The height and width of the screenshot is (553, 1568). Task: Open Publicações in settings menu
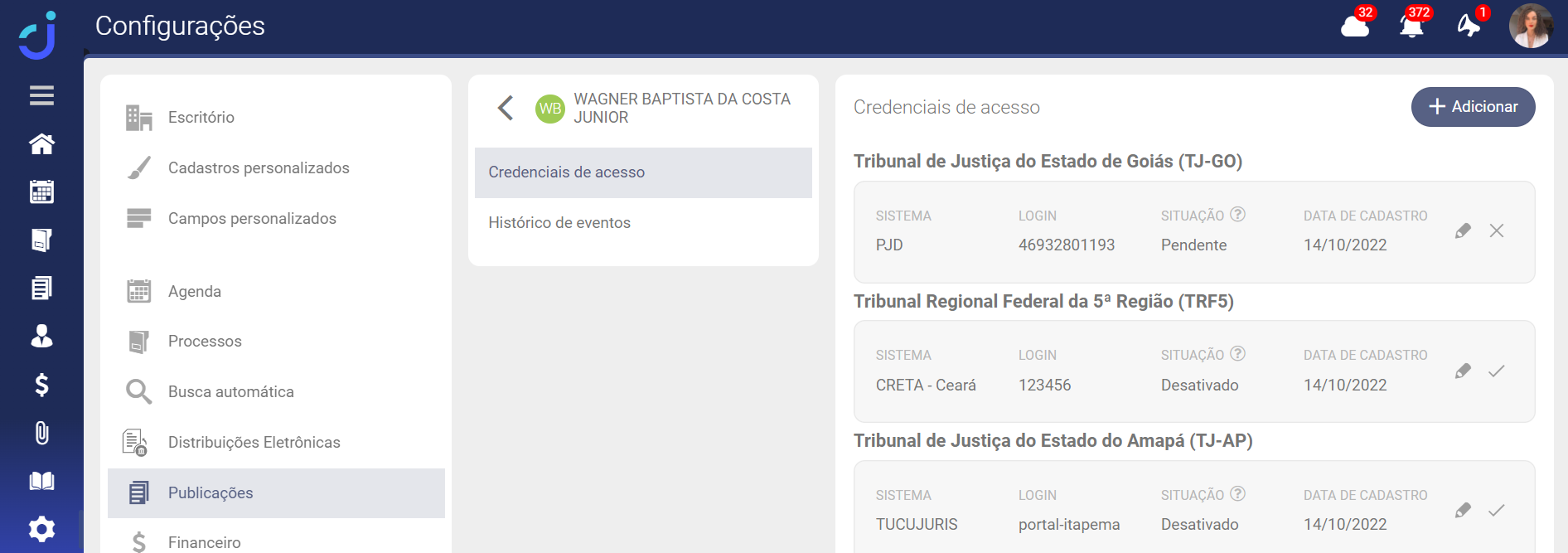point(211,493)
